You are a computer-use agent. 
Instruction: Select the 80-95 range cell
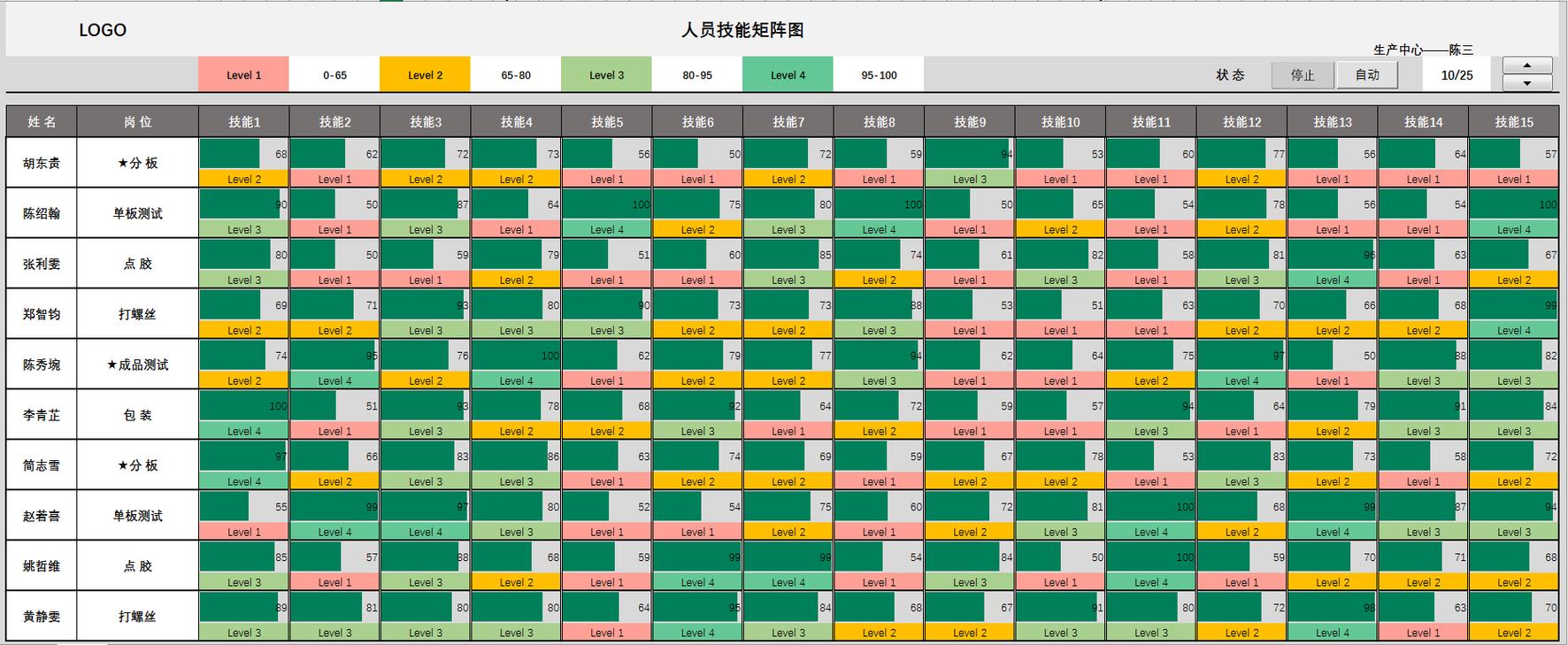tap(697, 75)
